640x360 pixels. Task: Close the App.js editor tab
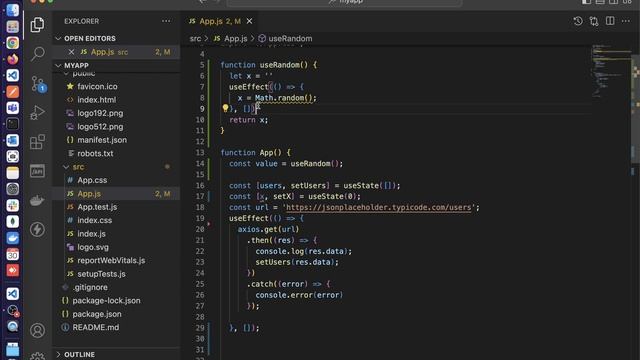(249, 21)
